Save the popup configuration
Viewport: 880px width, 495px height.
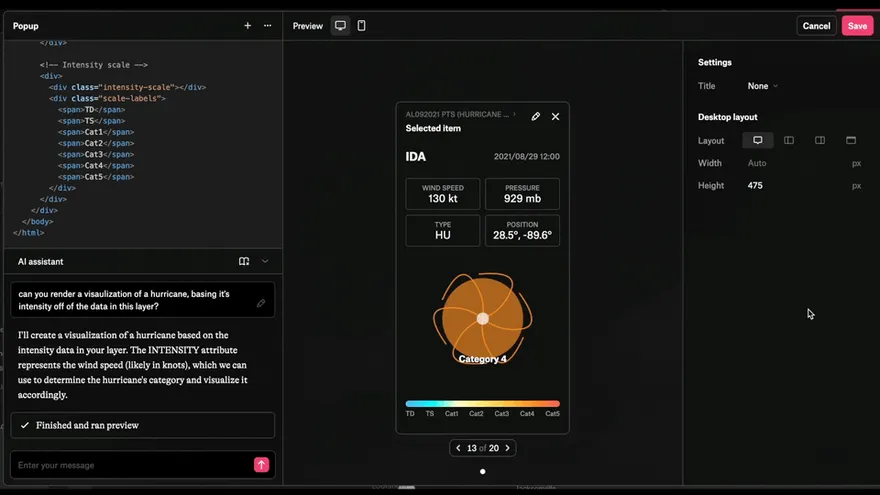click(x=857, y=26)
